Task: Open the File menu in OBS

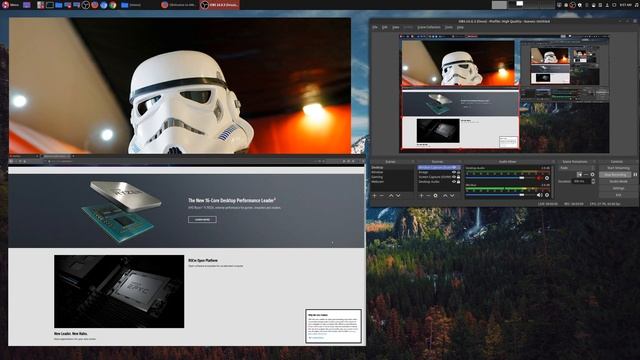Action: point(375,27)
